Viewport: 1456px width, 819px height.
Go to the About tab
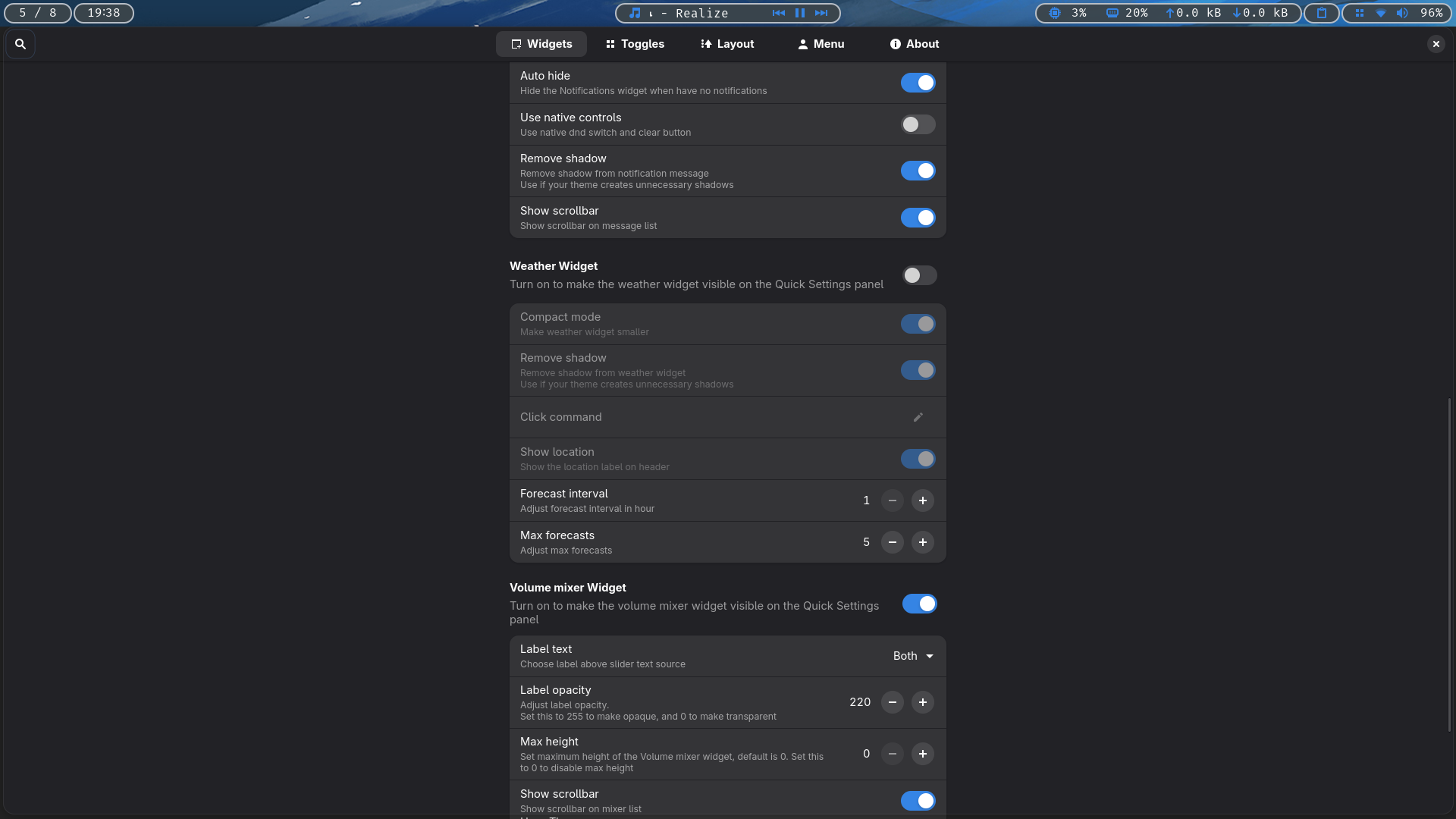coord(914,44)
